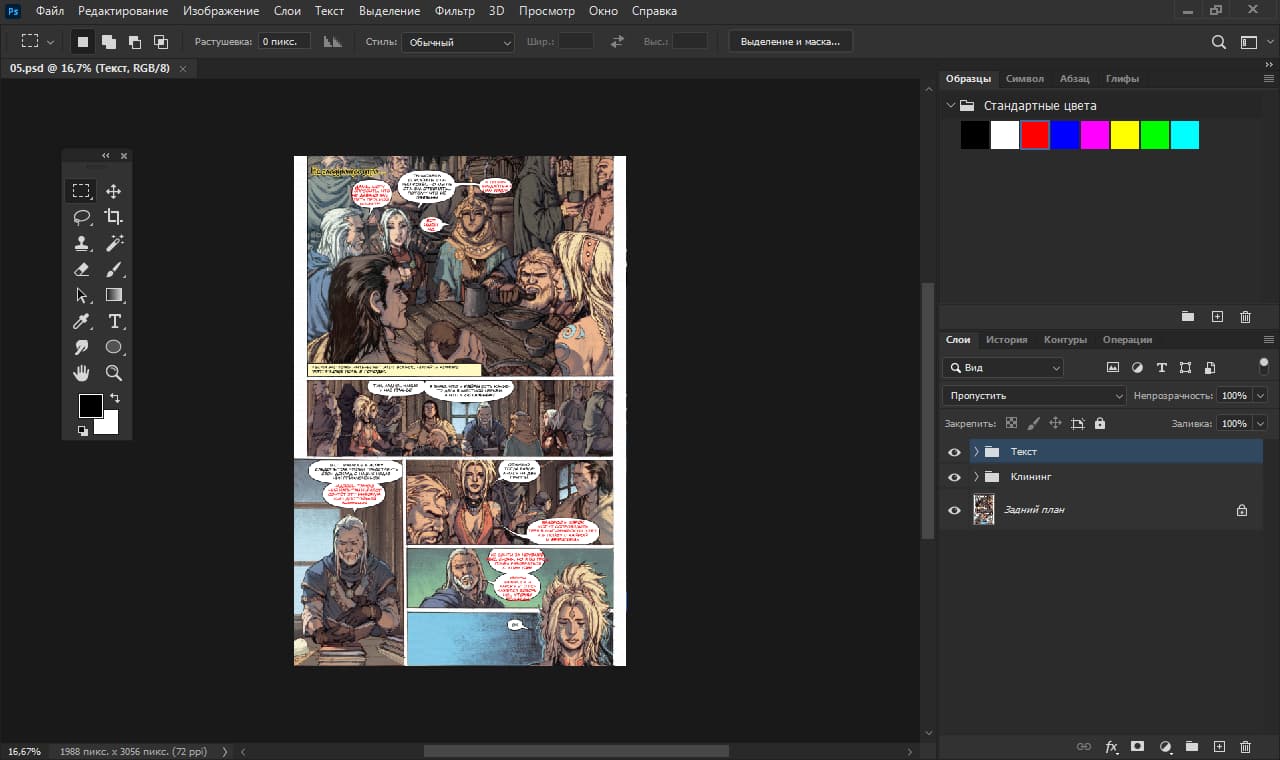The height and width of the screenshot is (760, 1280).
Task: Select the Lasso tool
Action: coord(82,217)
